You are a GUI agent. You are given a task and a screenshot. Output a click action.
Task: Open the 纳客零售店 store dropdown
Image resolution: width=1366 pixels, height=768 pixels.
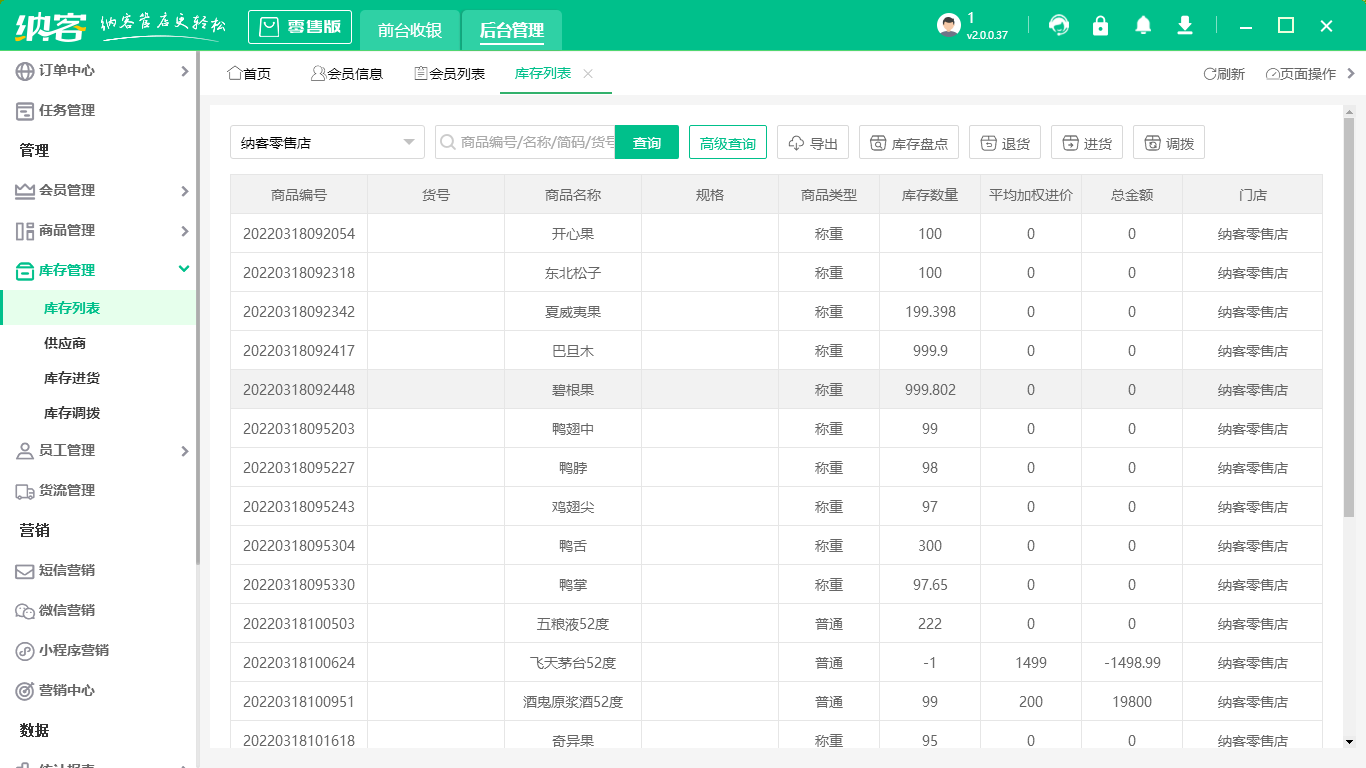pyautogui.click(x=327, y=141)
